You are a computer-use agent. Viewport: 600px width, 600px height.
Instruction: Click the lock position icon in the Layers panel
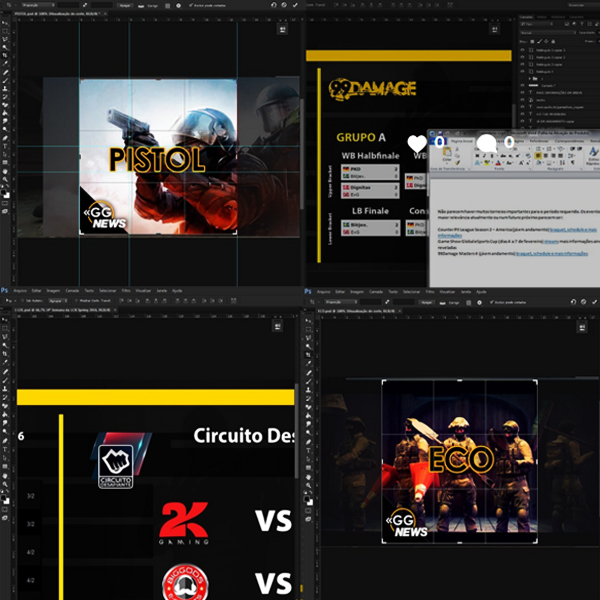546,41
